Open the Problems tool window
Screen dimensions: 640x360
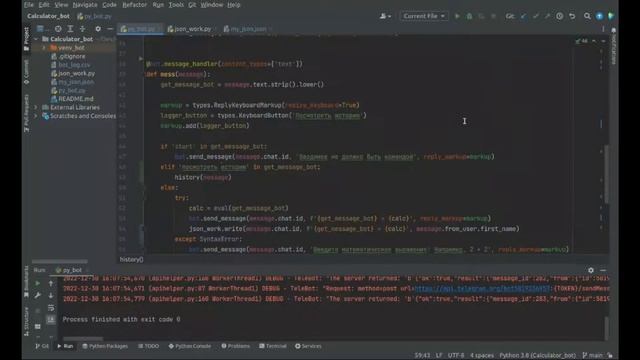pos(236,346)
